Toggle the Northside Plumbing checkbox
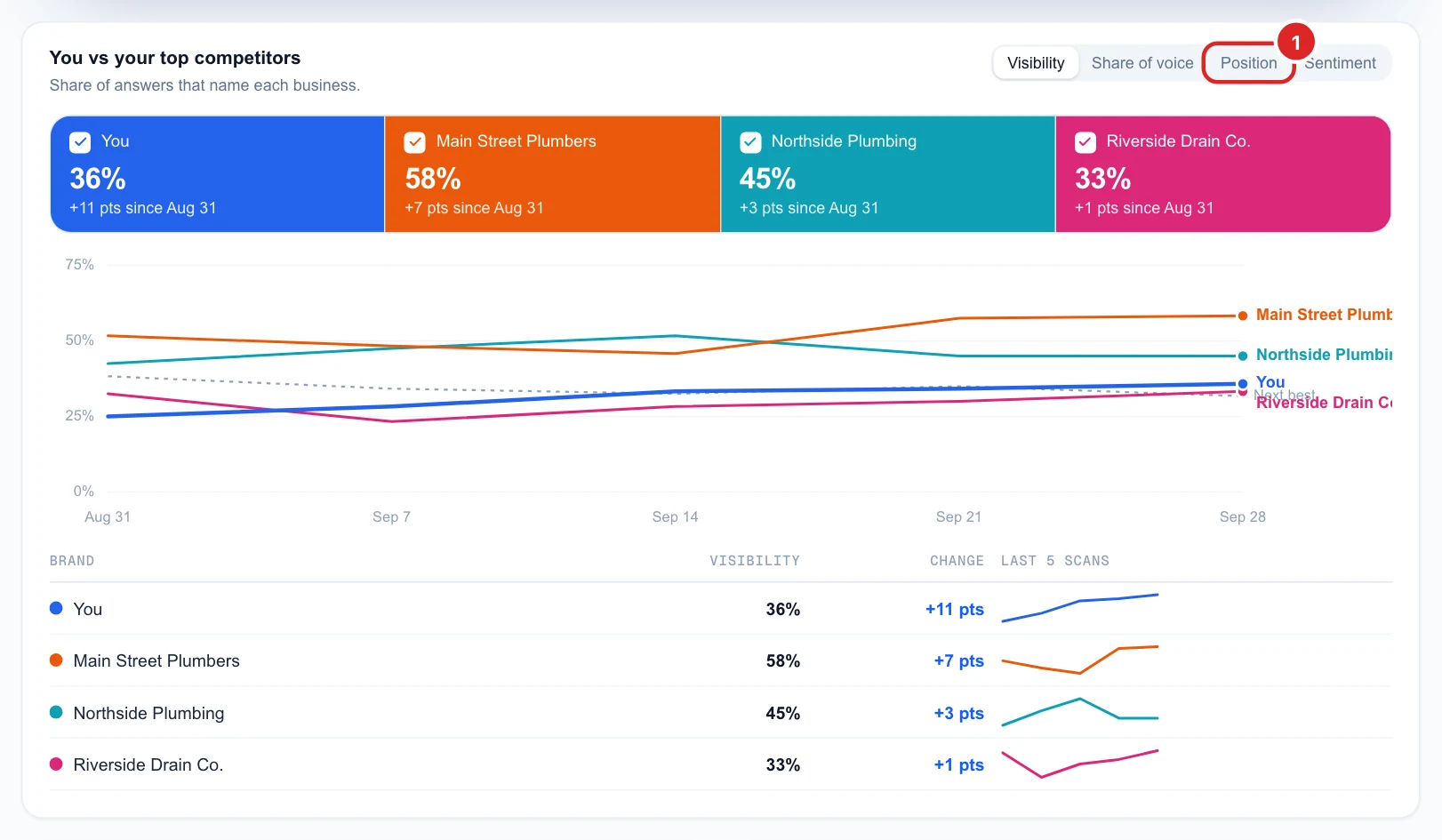 pos(750,142)
